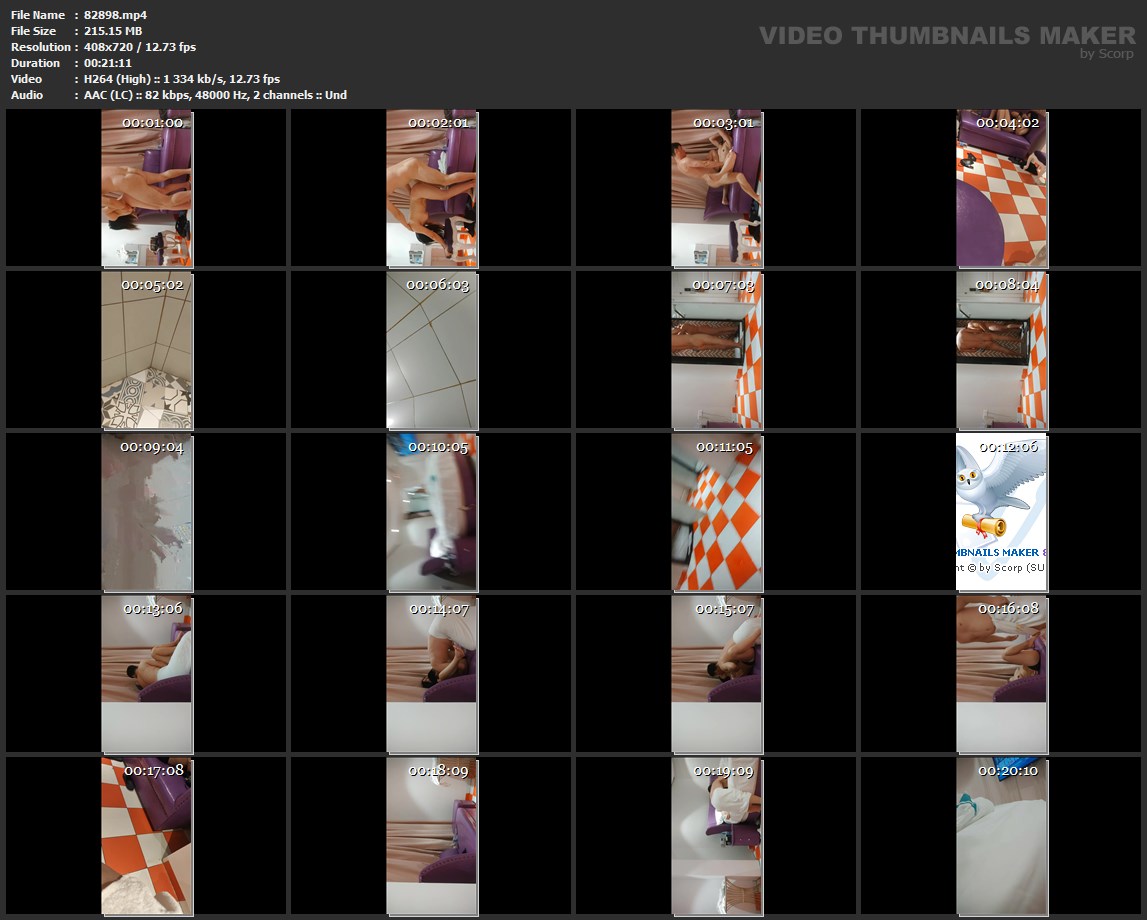Click the Audio codec info line
1147x920 pixels.
coord(215,95)
